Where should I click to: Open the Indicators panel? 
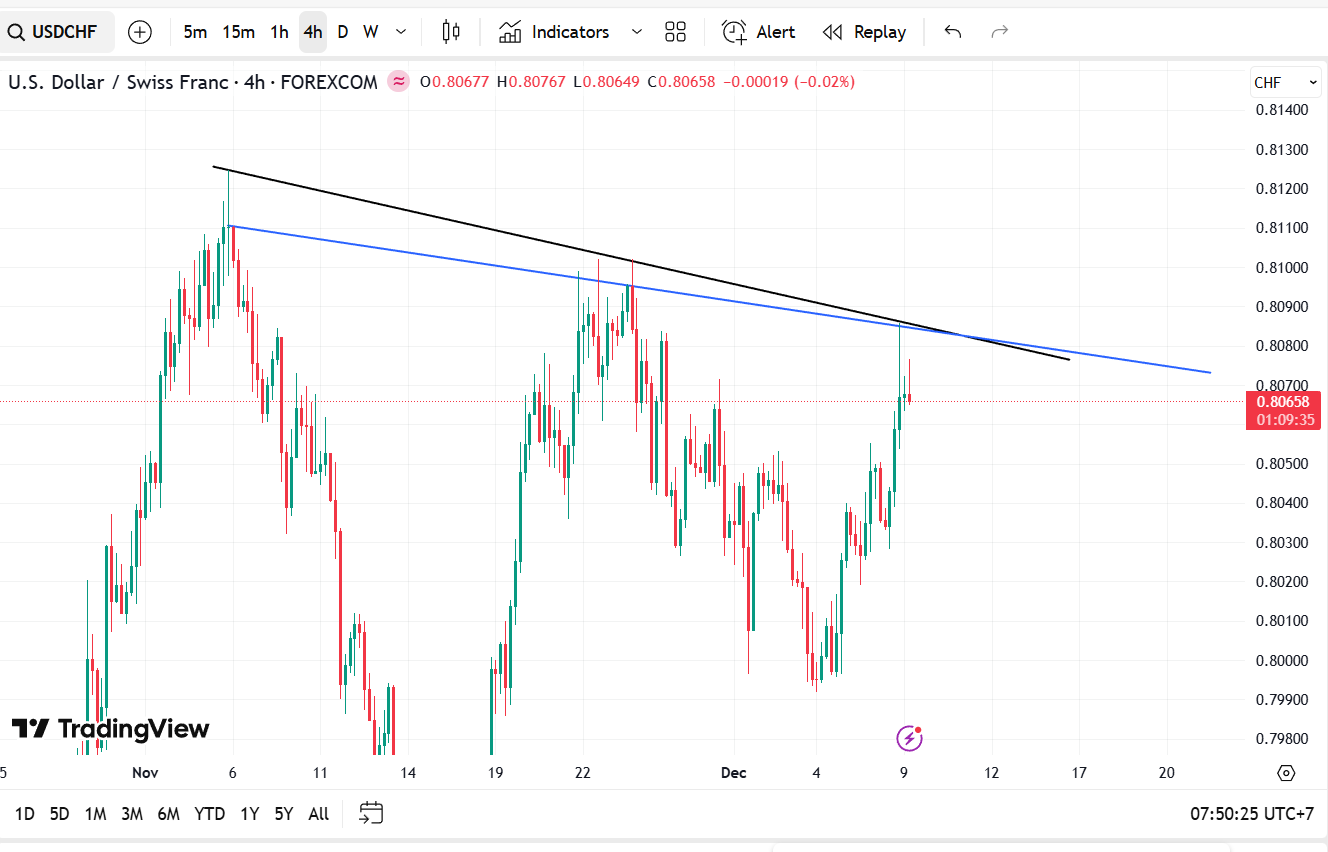pyautogui.click(x=556, y=31)
